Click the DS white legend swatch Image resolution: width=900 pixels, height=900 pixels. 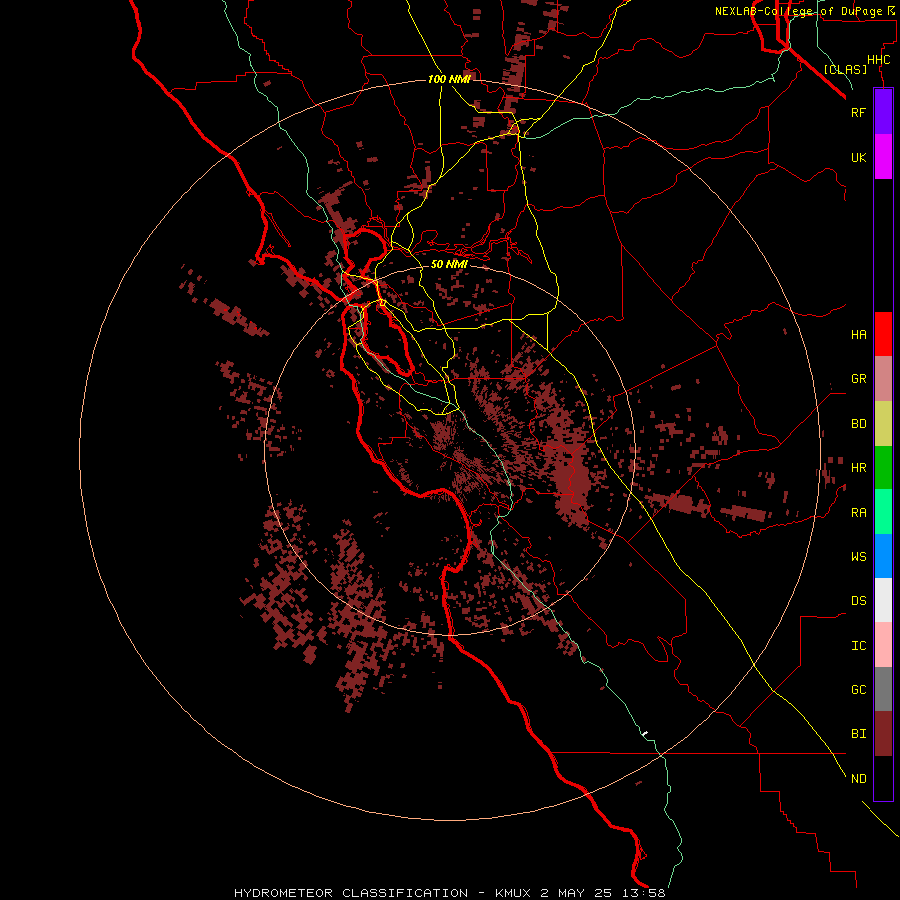(883, 600)
